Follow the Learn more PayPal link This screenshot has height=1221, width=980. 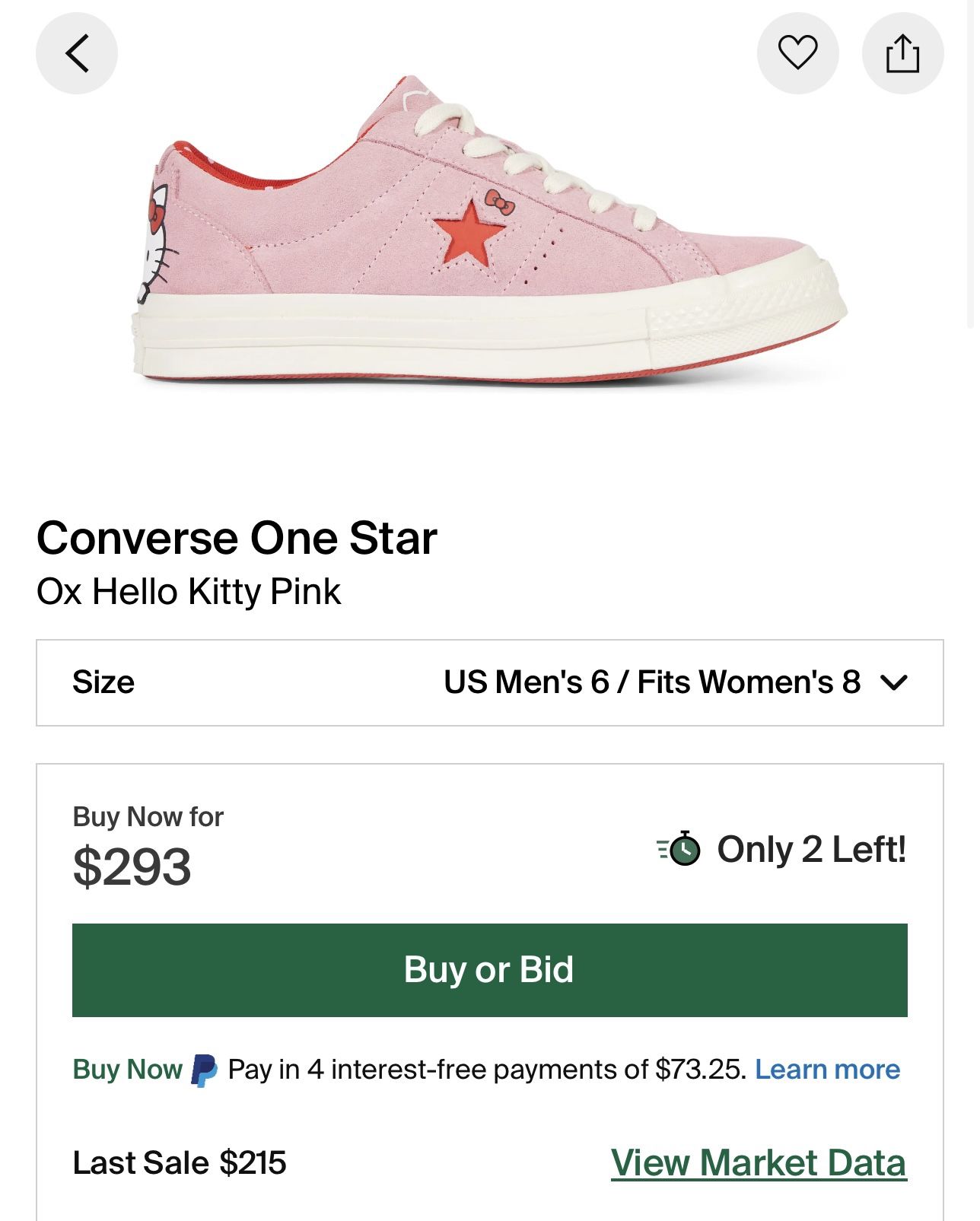point(827,1070)
